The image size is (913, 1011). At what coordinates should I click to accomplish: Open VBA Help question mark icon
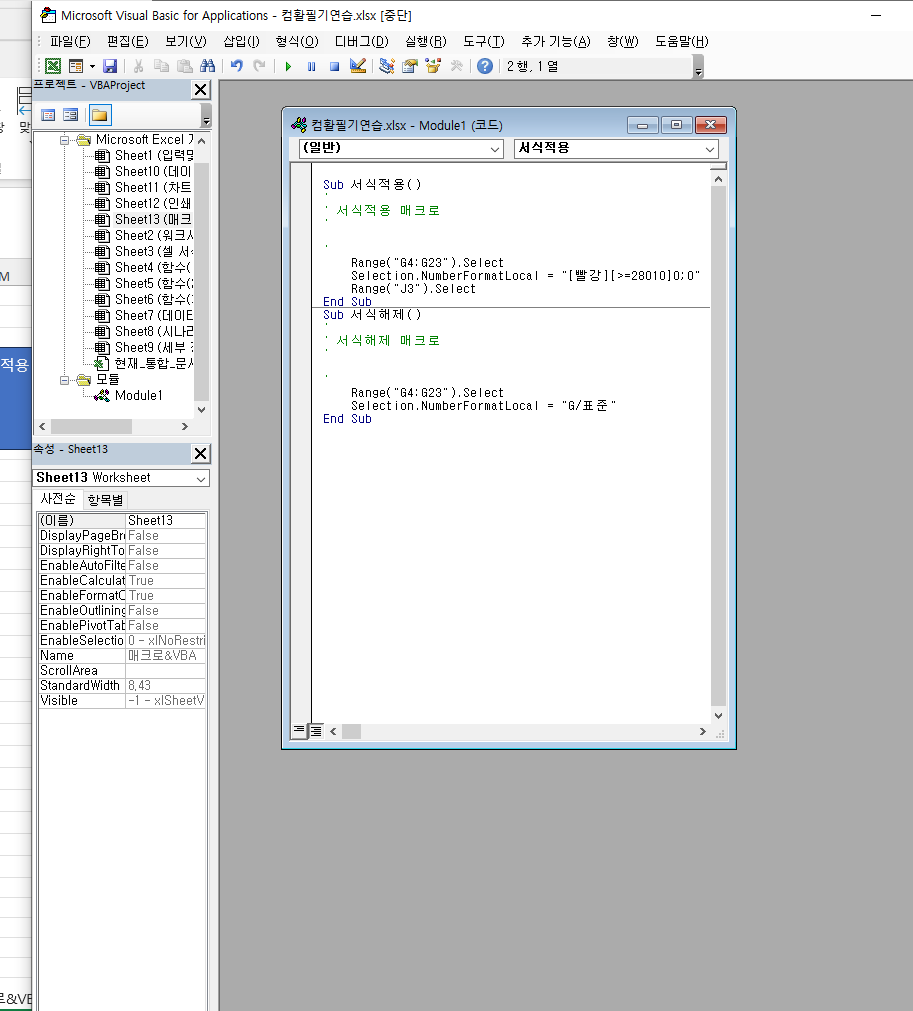[x=485, y=66]
